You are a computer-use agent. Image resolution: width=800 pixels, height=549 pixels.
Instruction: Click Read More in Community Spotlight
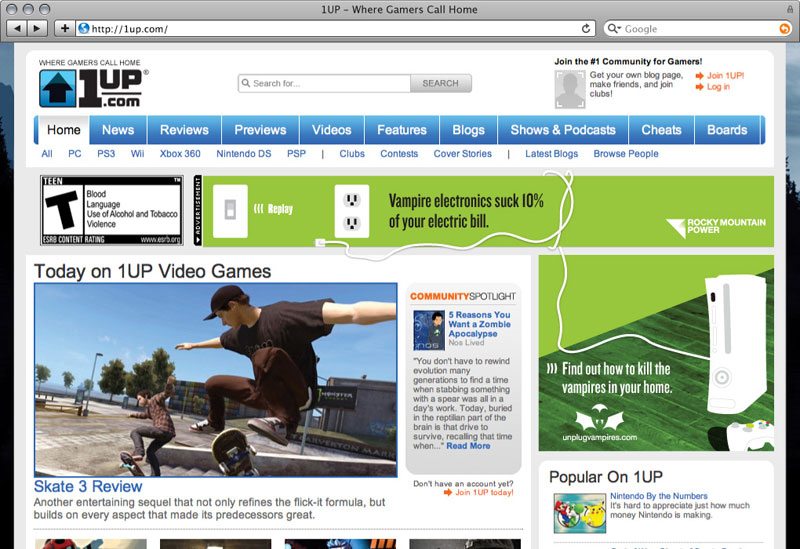tap(468, 446)
